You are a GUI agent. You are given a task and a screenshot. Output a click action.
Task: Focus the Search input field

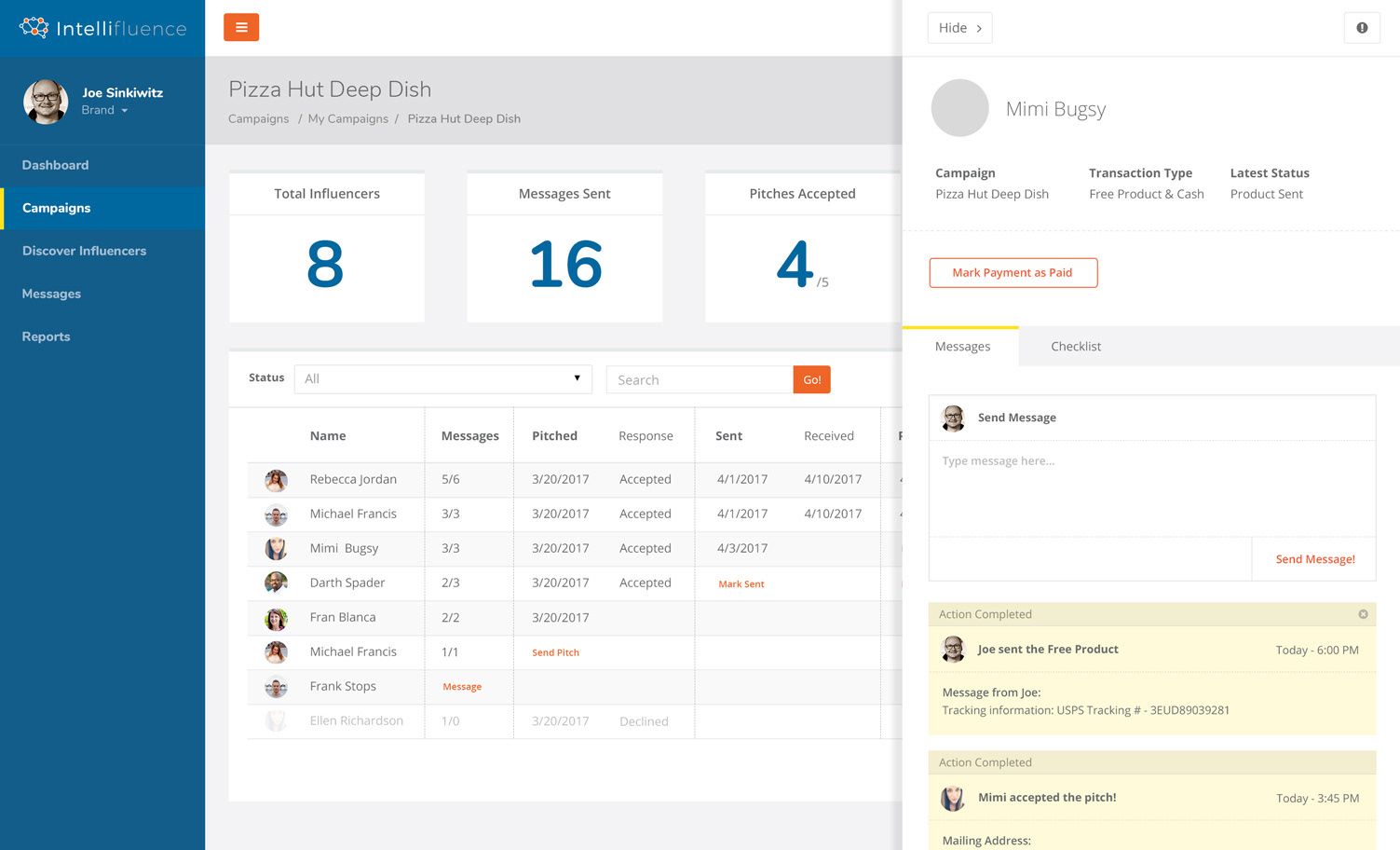[700, 379]
